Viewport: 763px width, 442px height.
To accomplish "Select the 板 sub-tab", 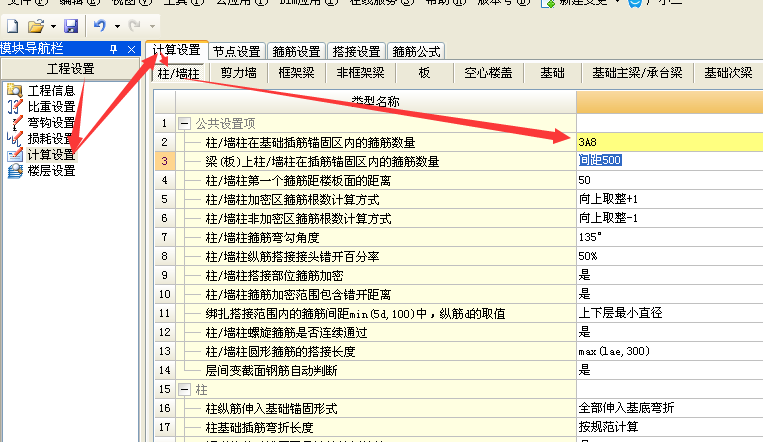I will click(424, 73).
